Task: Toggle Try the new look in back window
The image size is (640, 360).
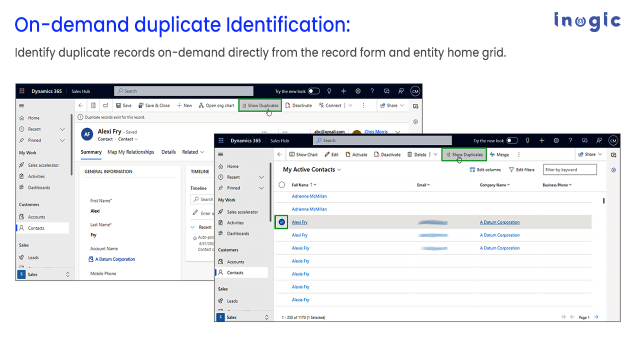Action: pos(313,91)
